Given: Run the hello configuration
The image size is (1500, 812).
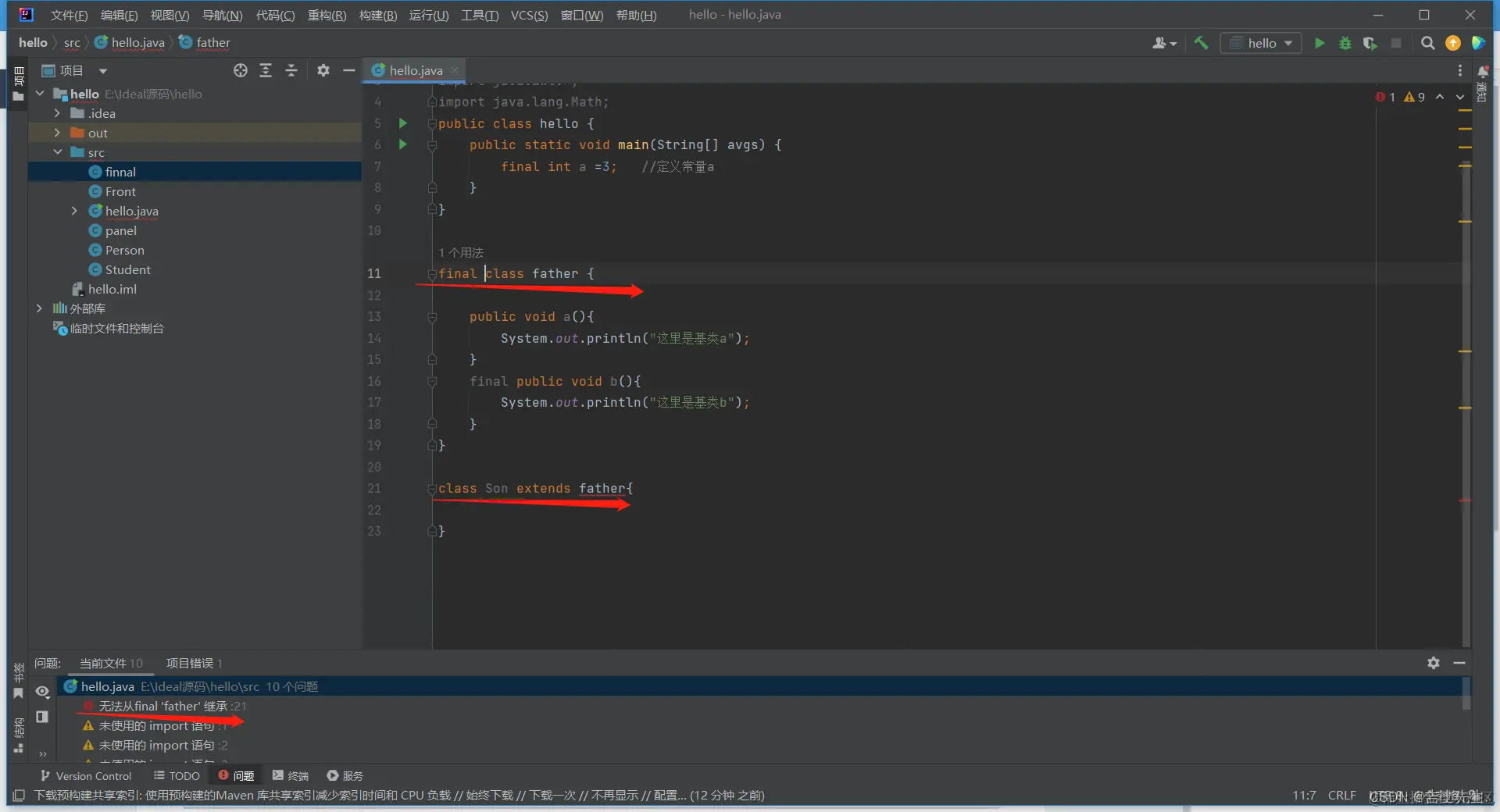Looking at the screenshot, I should 1320,43.
